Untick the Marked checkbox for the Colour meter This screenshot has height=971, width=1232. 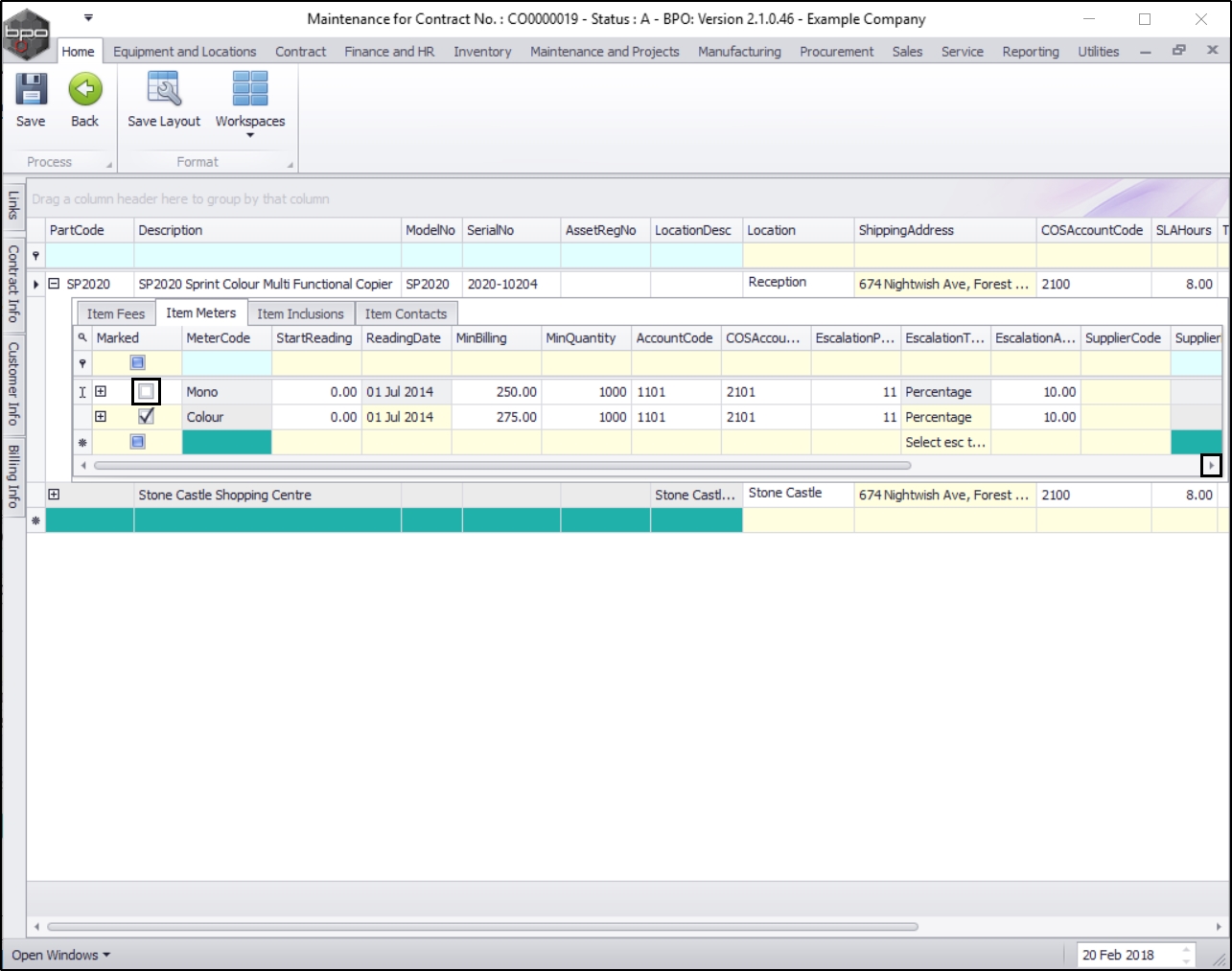tap(146, 416)
